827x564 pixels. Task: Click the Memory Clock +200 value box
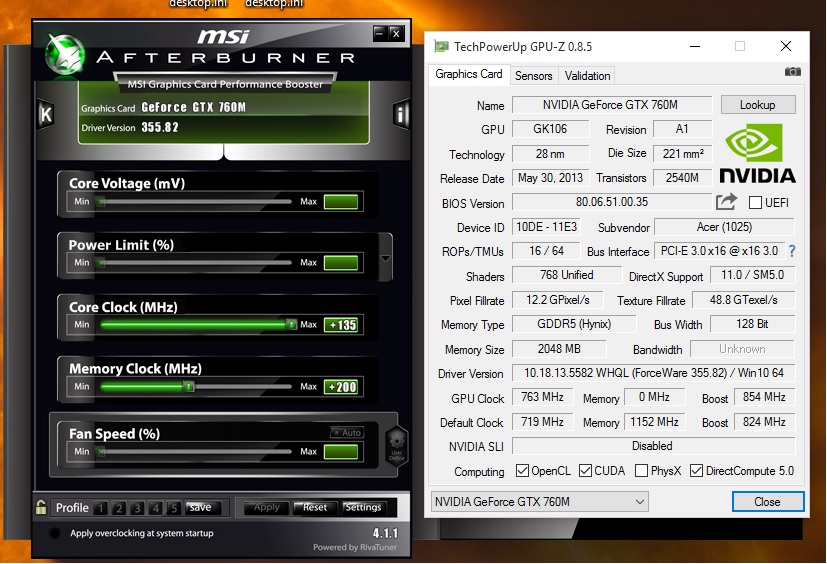(x=341, y=387)
